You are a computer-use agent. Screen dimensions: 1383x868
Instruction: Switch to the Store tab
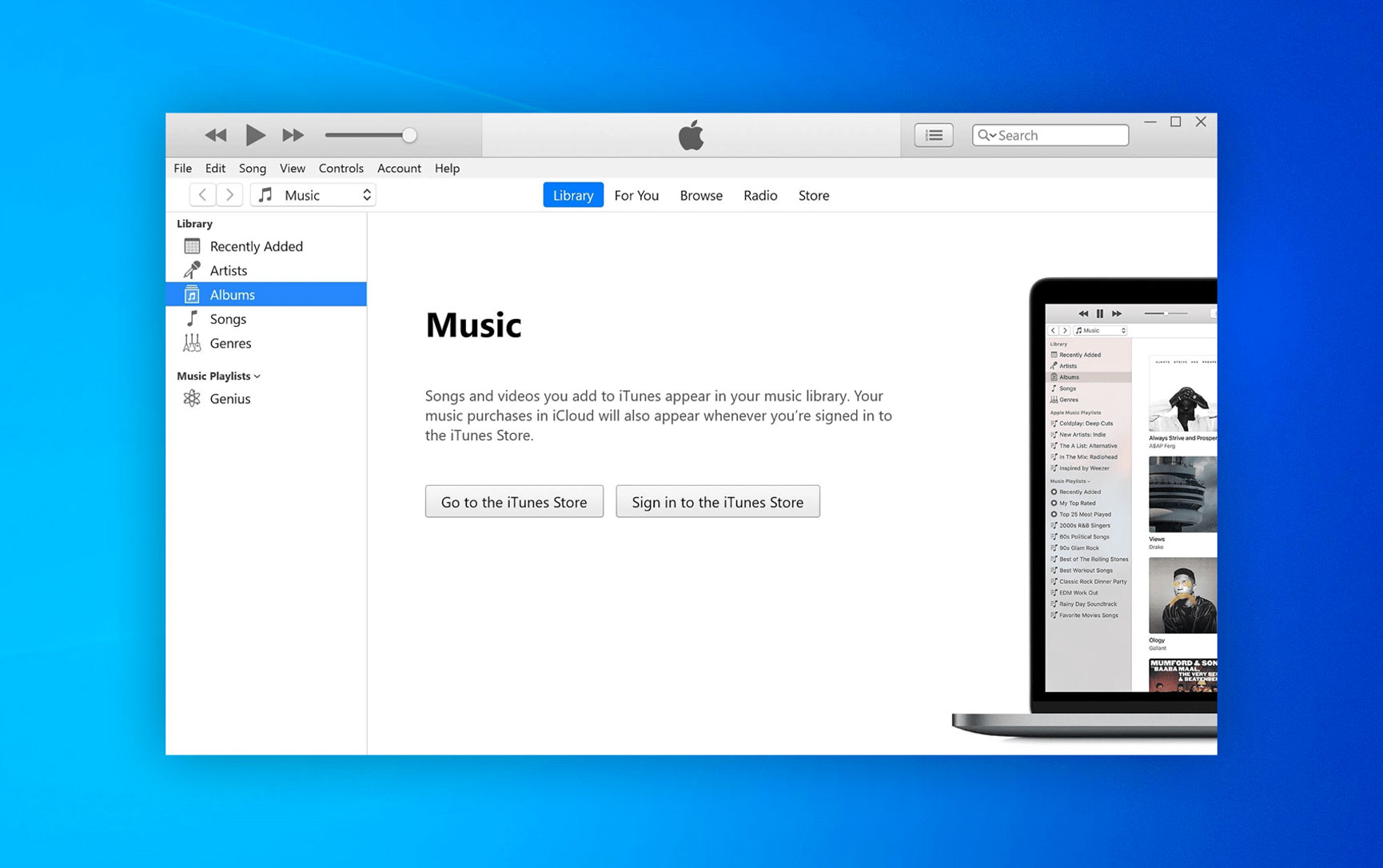pyautogui.click(x=814, y=195)
